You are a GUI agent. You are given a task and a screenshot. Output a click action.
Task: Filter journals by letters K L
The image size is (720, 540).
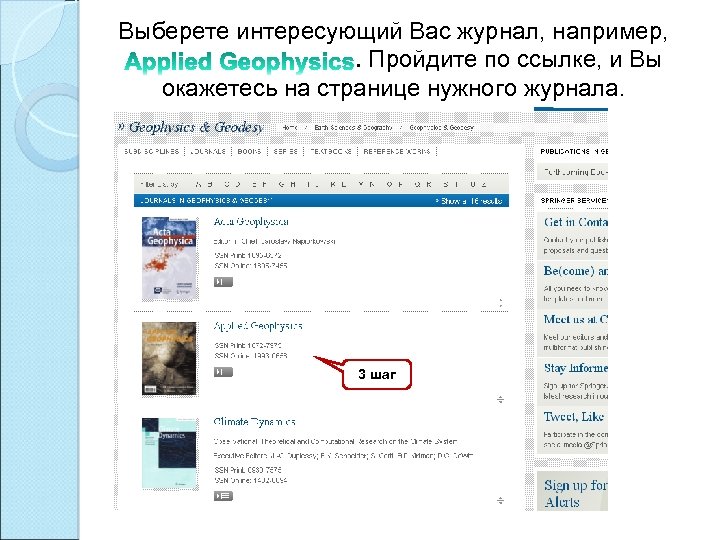(x=339, y=184)
